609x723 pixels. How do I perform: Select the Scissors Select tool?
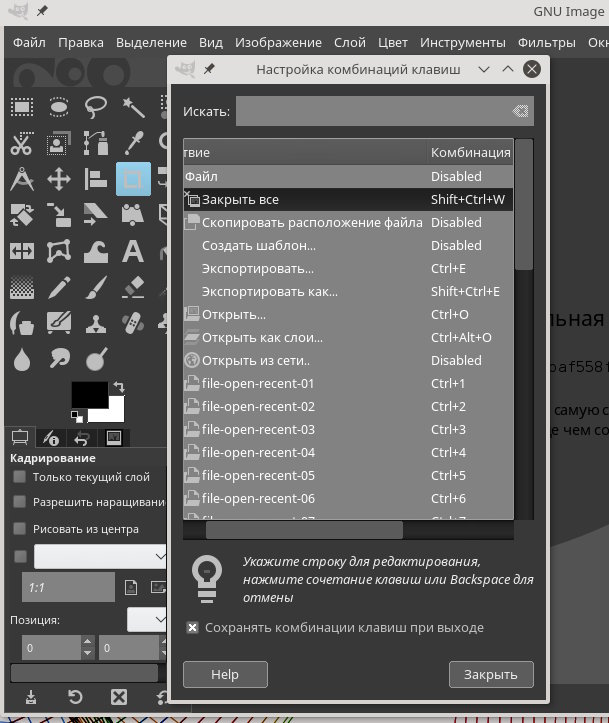(22, 142)
